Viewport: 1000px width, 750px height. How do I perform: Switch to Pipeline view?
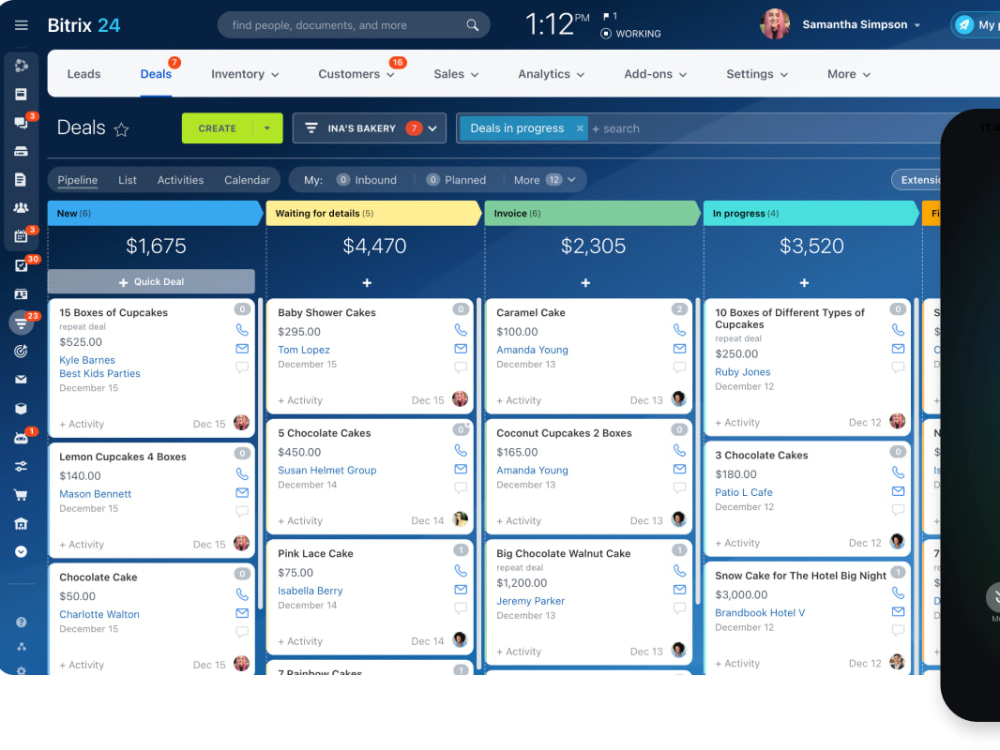tap(77, 180)
